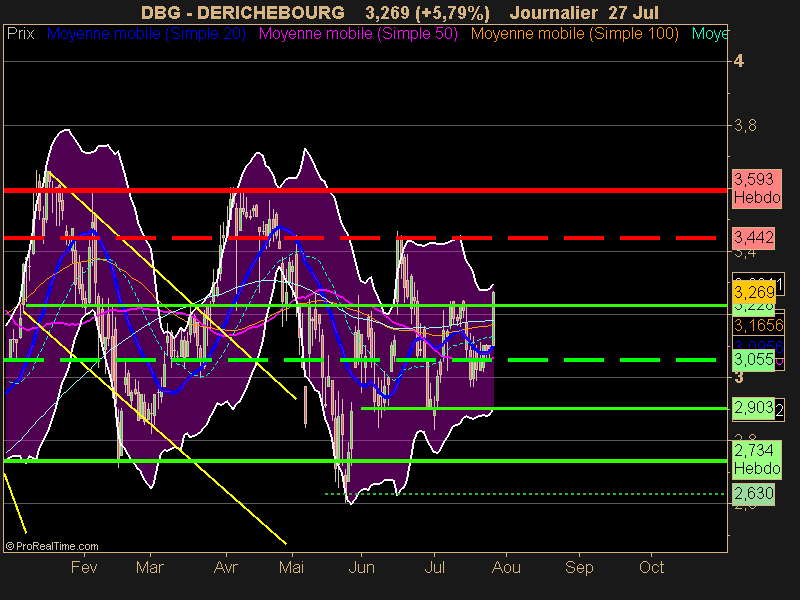Click the yellow 3,269 current price label
Viewport: 800px width, 600px height.
[x=754, y=292]
